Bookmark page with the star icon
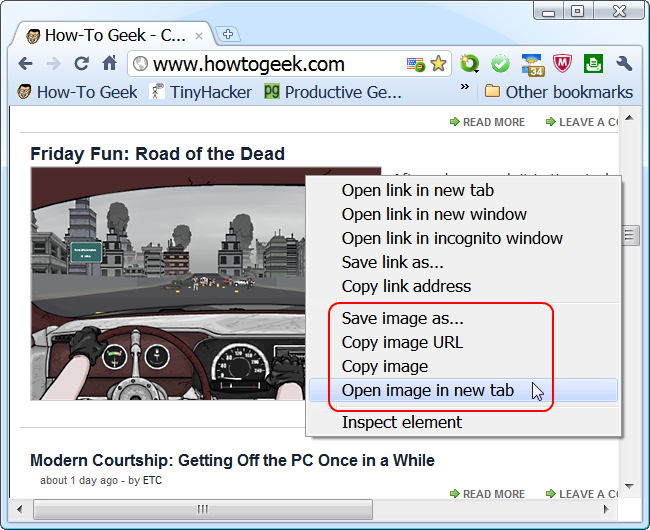The width and height of the screenshot is (650, 530). click(438, 63)
